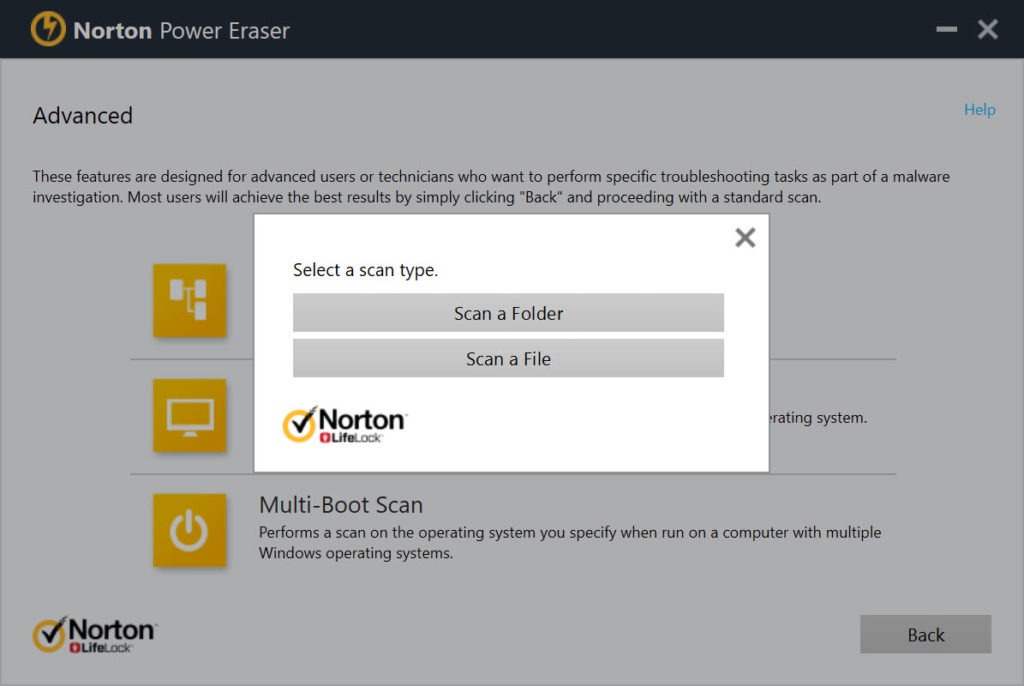Click the Norton Power Eraser lightning logo
This screenshot has height=686, width=1024.
point(48,29)
